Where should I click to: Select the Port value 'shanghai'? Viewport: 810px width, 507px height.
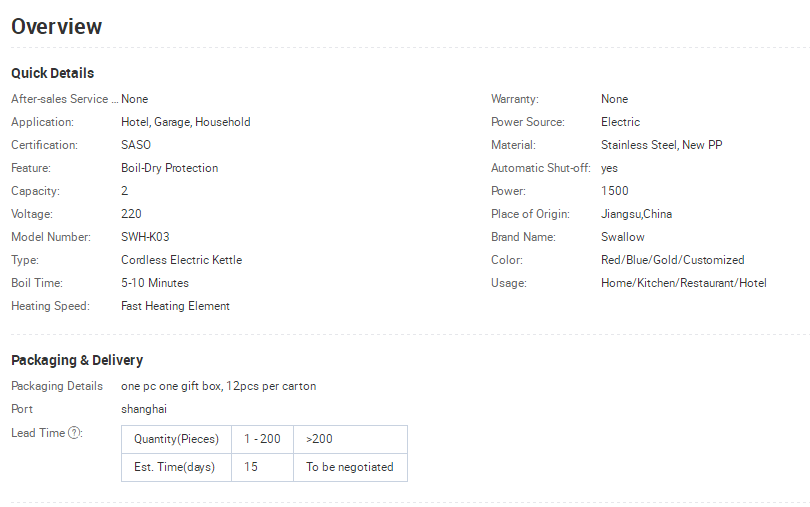coord(144,409)
